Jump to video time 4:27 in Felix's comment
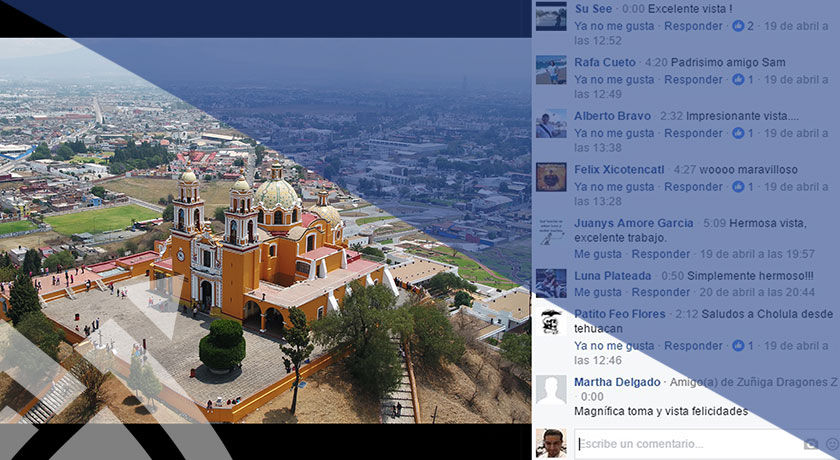 pyautogui.click(x=685, y=170)
